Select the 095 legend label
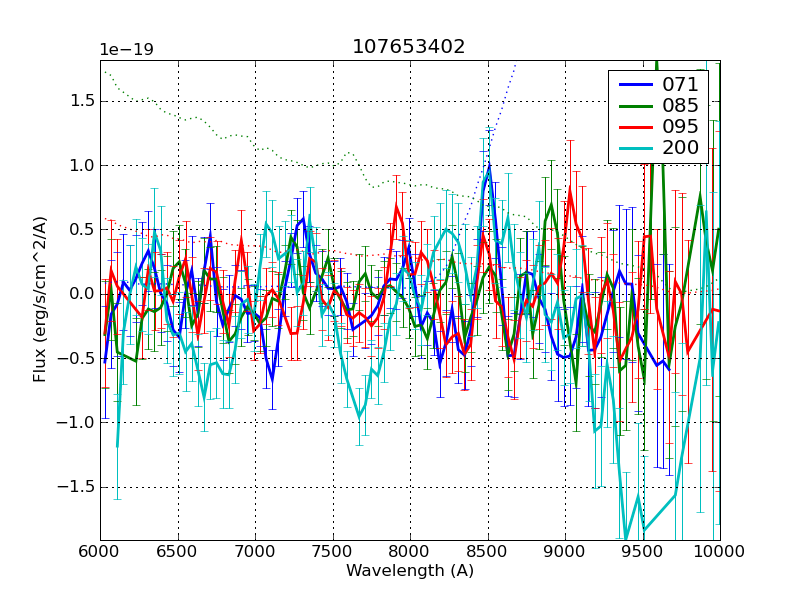 [680, 127]
